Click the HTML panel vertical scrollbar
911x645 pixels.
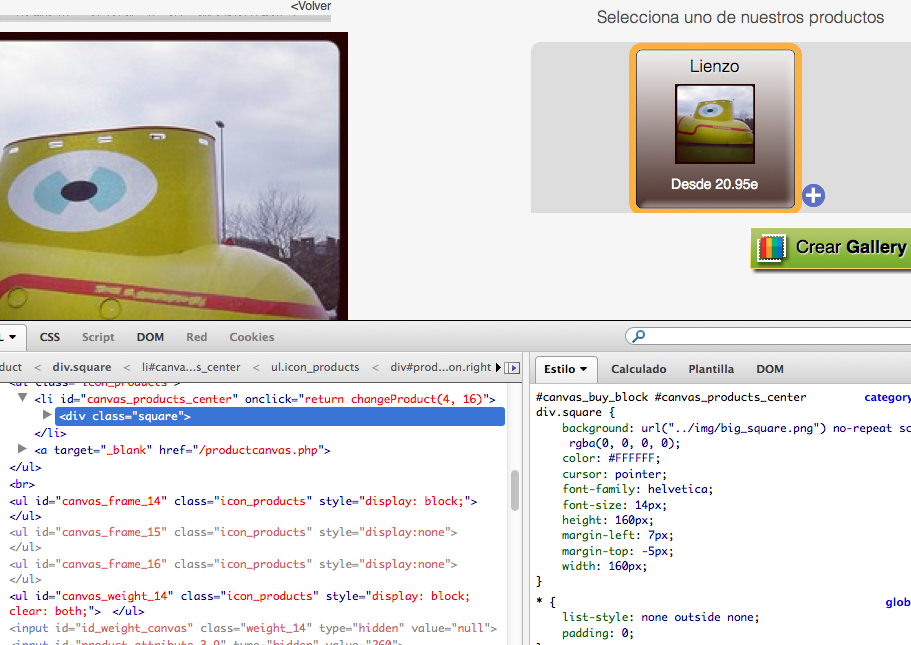(x=515, y=490)
